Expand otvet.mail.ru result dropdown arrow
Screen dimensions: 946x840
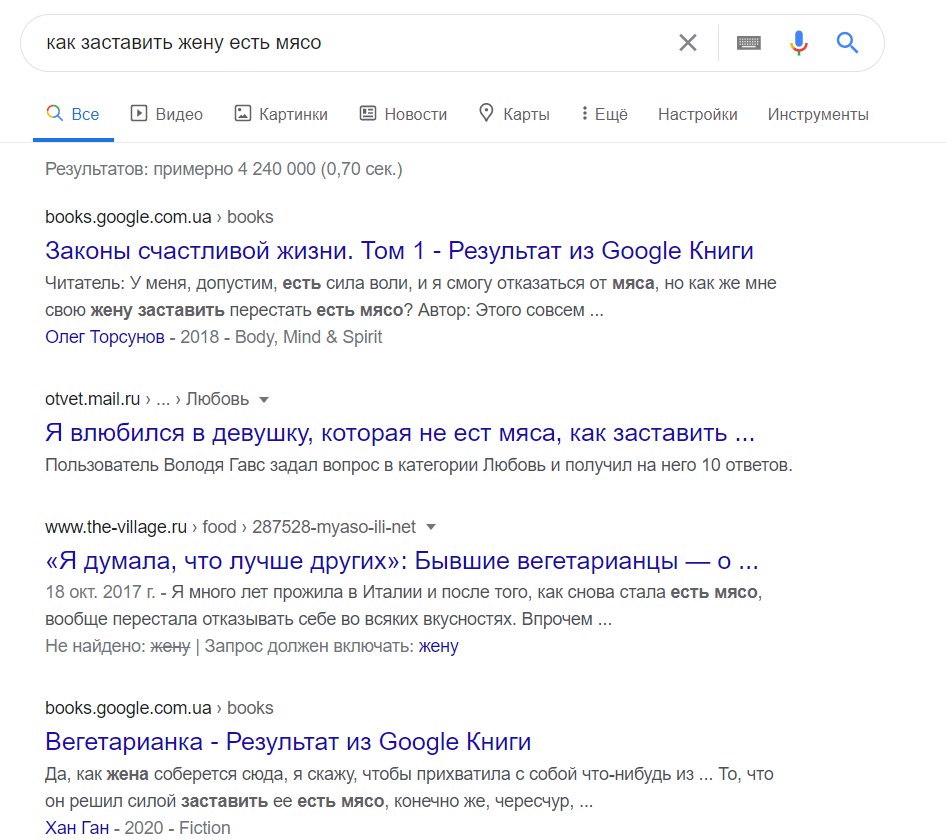pos(264,399)
